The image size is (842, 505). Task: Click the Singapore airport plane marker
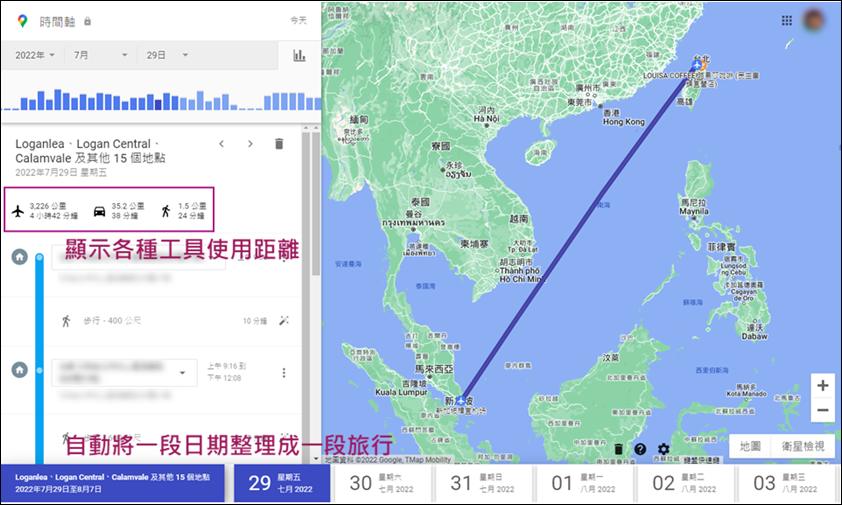460,400
